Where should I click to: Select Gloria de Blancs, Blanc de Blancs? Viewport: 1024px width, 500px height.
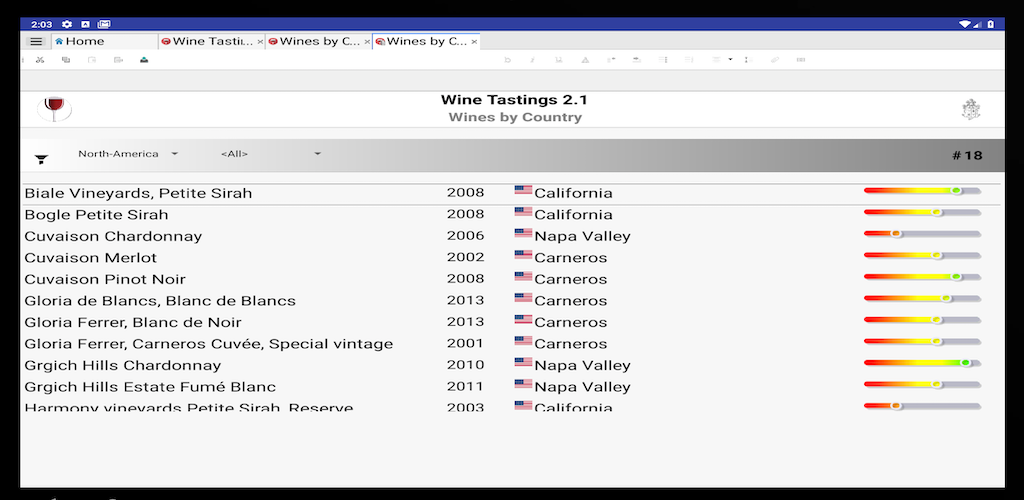tap(160, 301)
